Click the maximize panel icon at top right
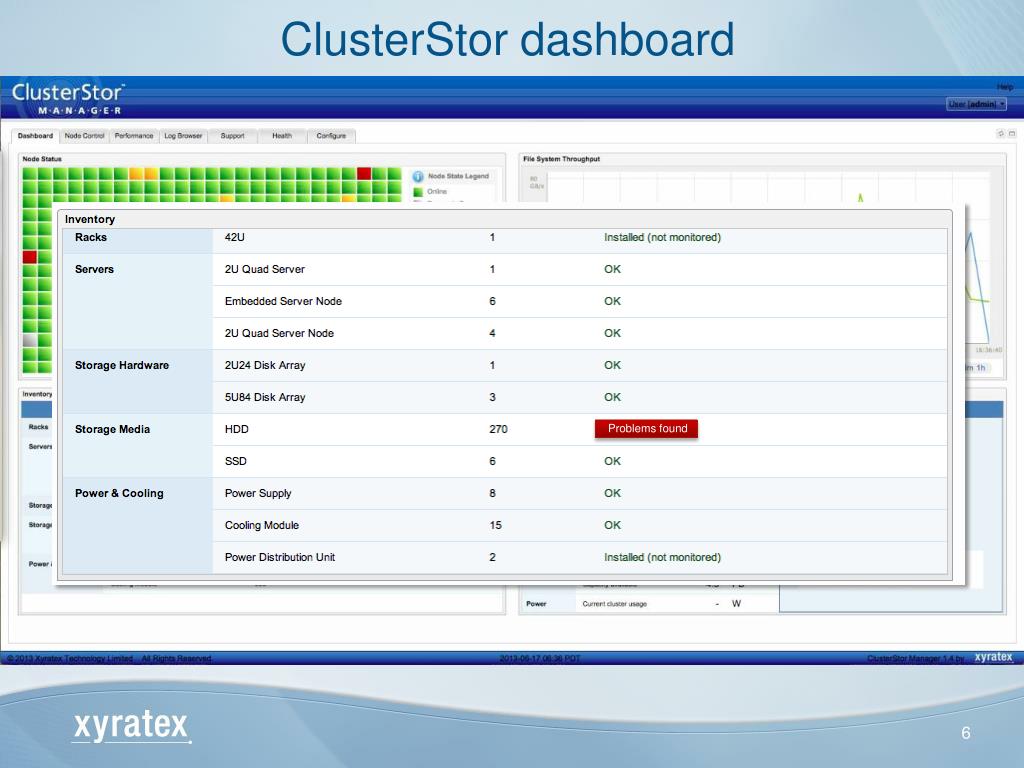Viewport: 1024px width, 768px height. 1012,134
